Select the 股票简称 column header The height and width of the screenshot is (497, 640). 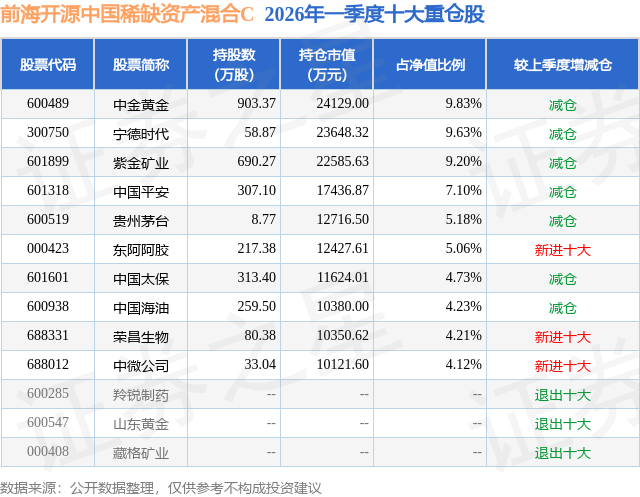click(x=141, y=64)
